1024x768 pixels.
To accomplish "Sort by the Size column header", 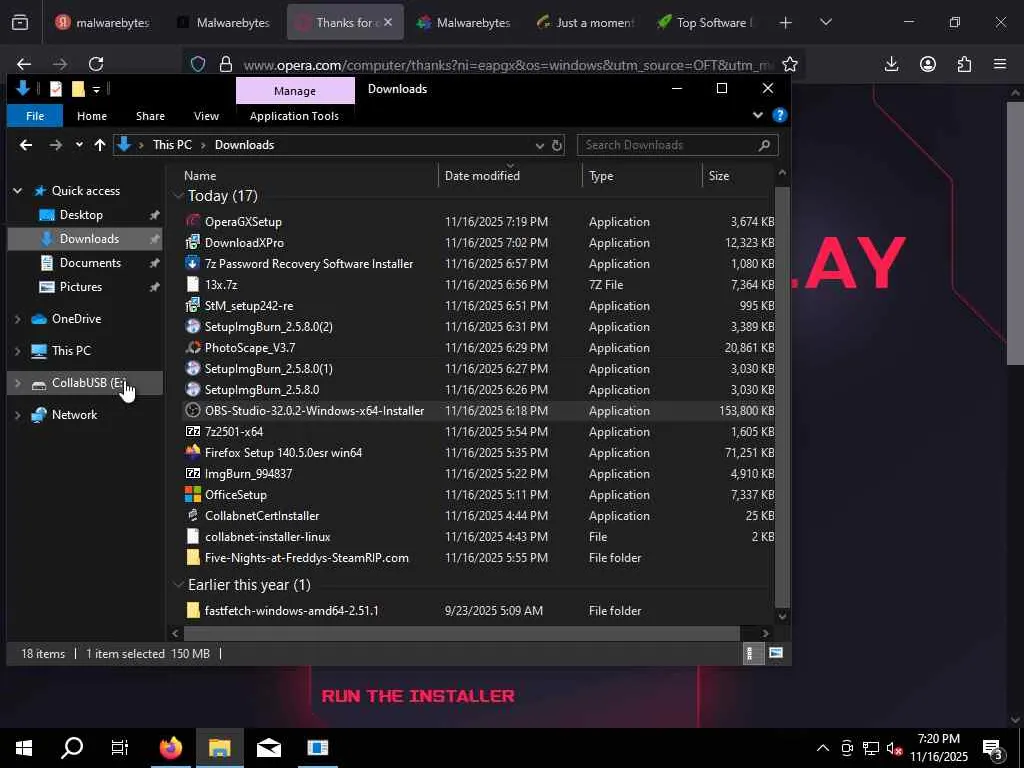I will pos(718,176).
